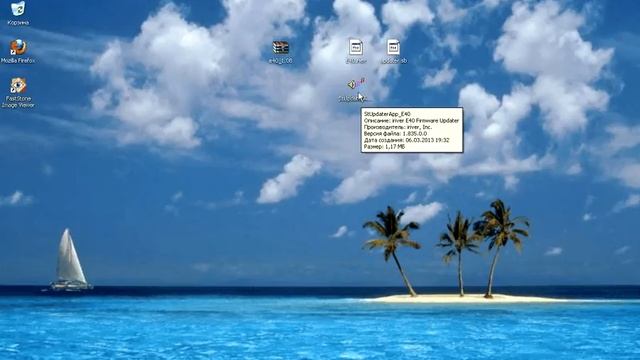Select the StUpdaterApp_E40 firmware updater icon
The height and width of the screenshot is (360, 640).
pyautogui.click(x=356, y=85)
